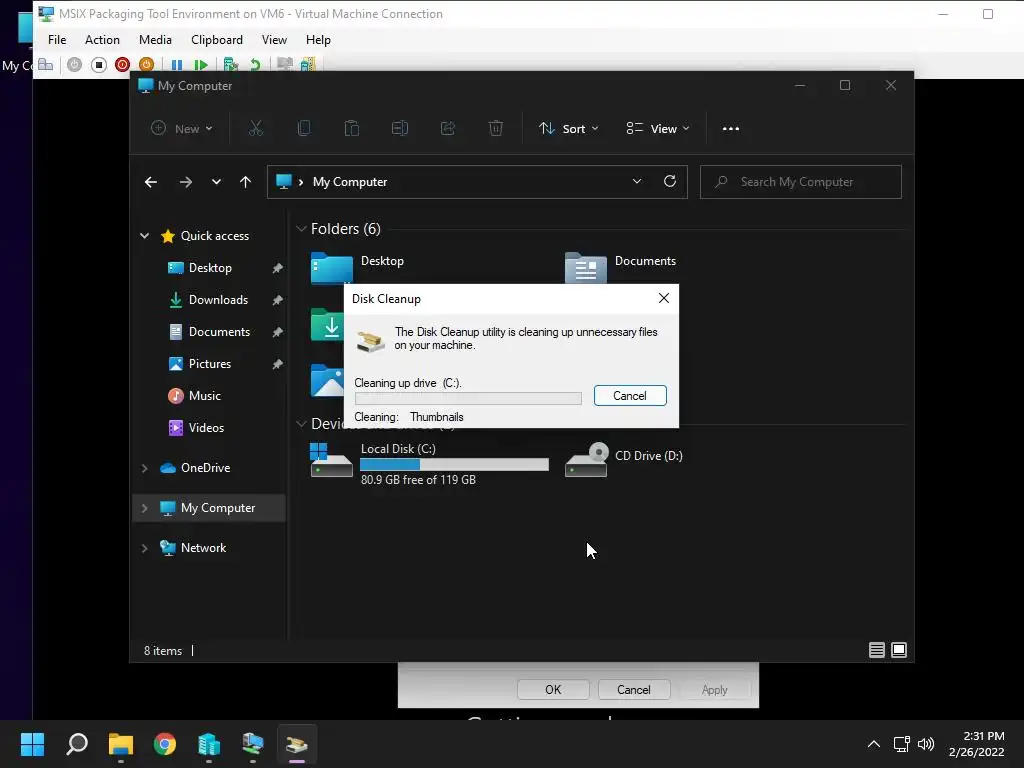The width and height of the screenshot is (1024, 768).
Task: Open the Media menu
Action: pos(155,40)
